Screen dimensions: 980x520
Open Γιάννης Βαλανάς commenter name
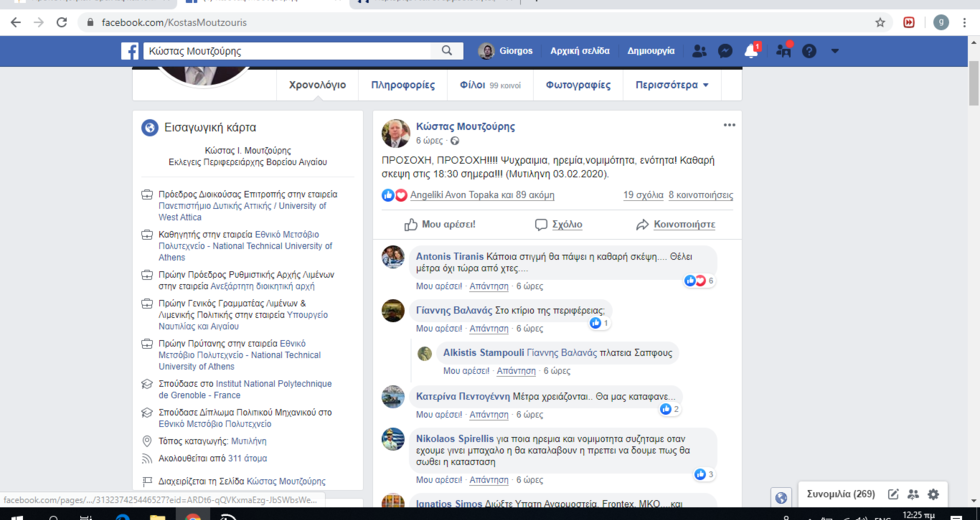coord(454,310)
